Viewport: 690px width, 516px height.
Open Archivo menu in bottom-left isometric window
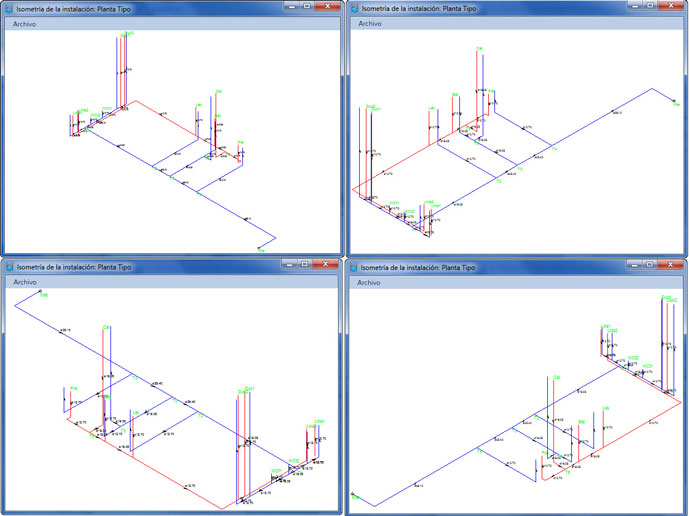(25, 282)
